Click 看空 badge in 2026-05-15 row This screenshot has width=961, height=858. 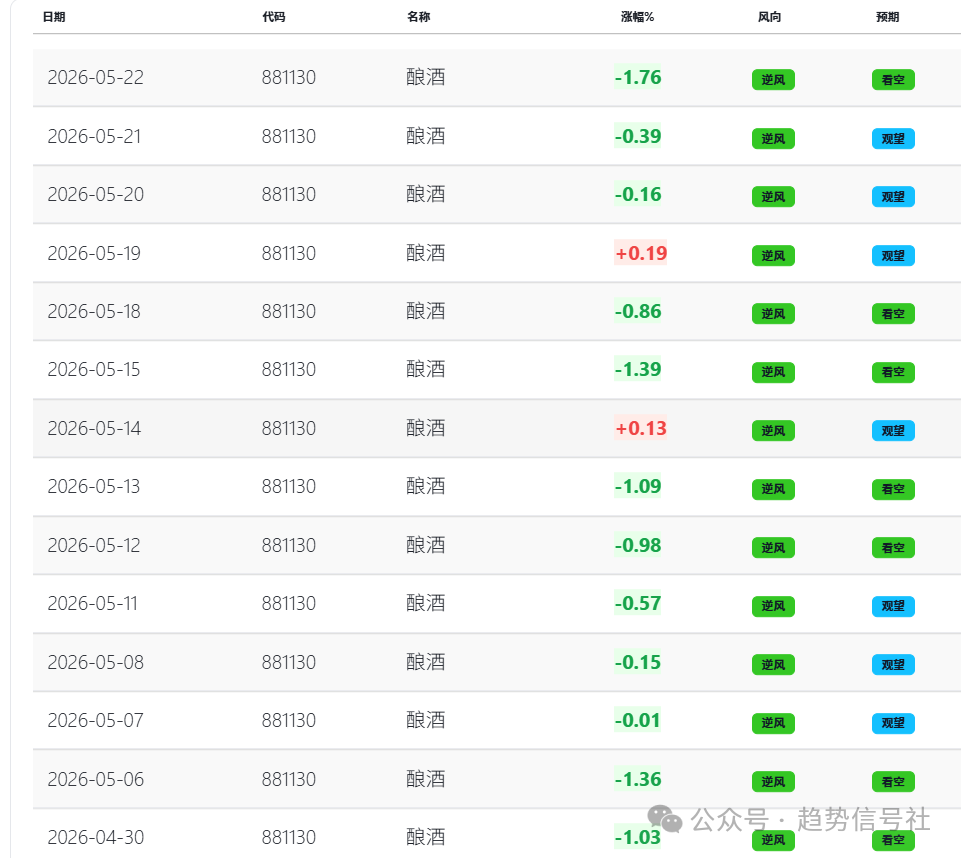[893, 372]
